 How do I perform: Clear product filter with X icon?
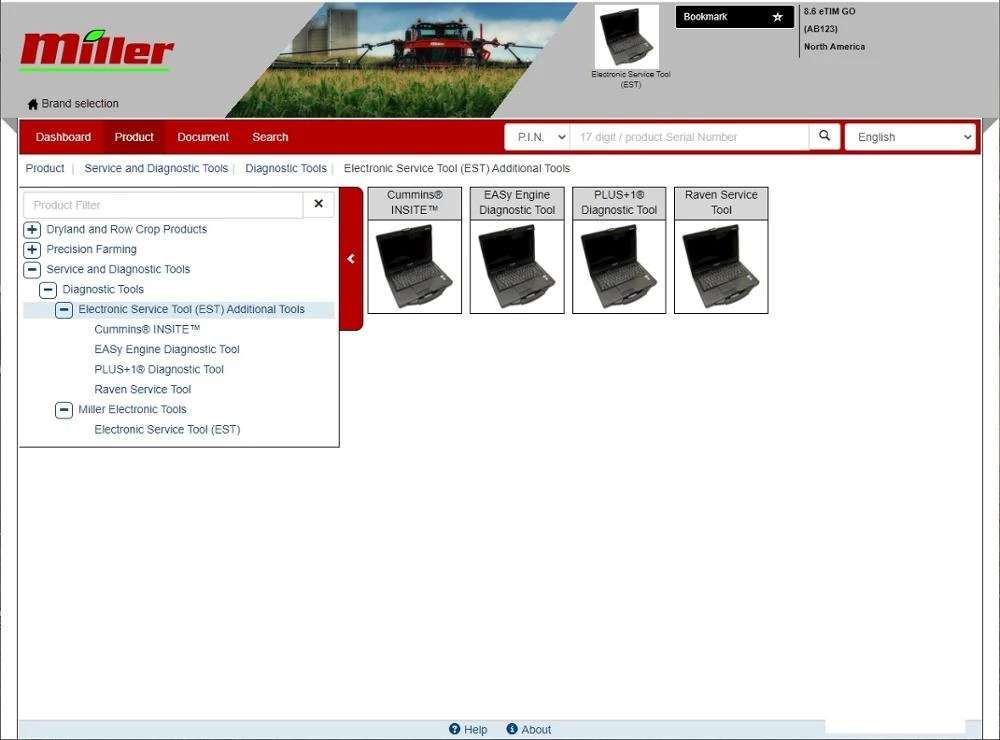[x=319, y=204]
